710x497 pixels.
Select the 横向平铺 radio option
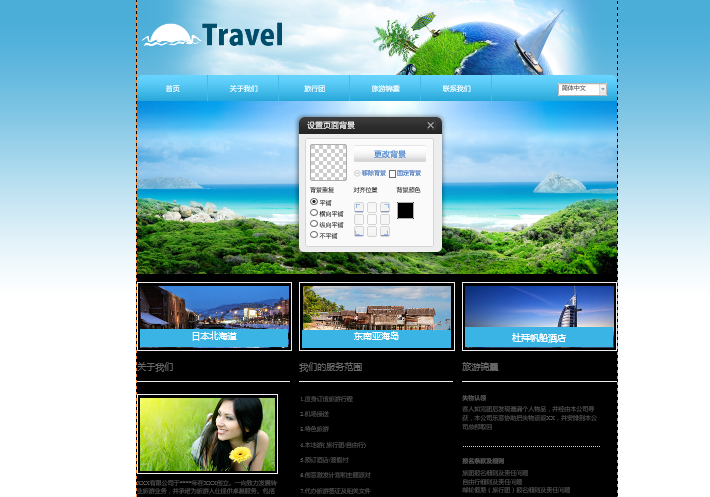314,213
